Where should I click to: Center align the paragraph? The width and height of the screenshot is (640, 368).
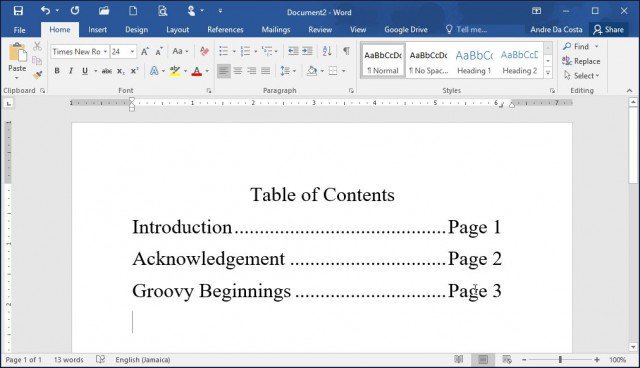coord(238,71)
